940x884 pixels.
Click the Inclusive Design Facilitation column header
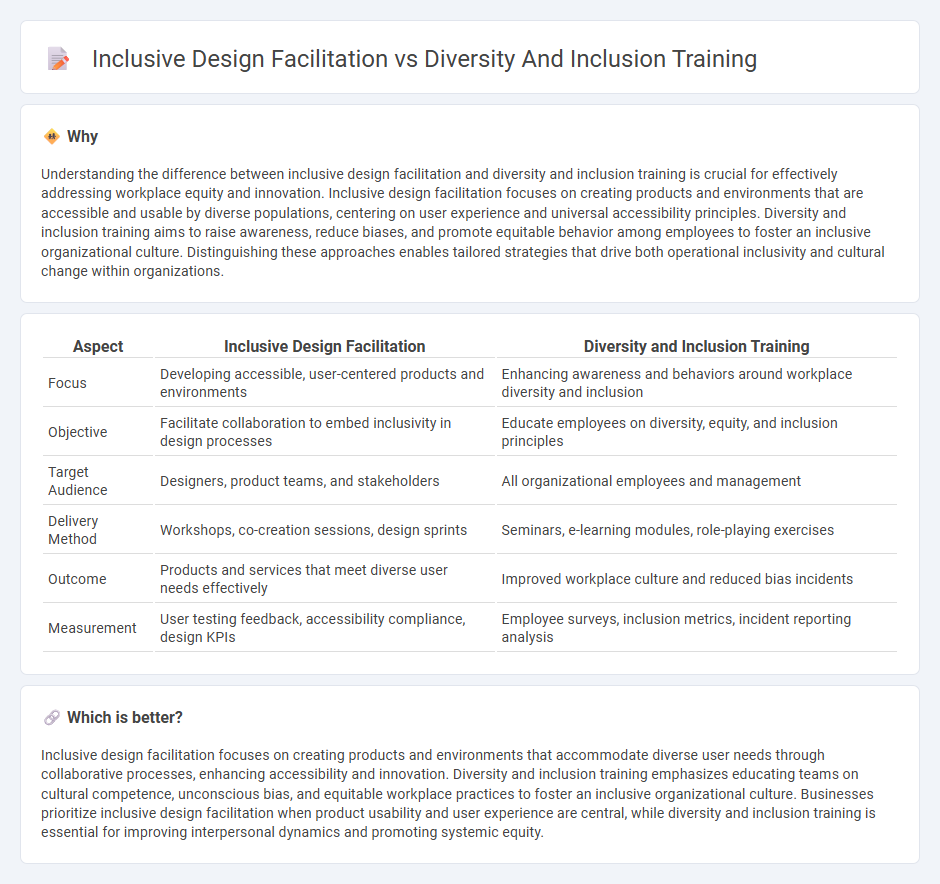click(325, 346)
